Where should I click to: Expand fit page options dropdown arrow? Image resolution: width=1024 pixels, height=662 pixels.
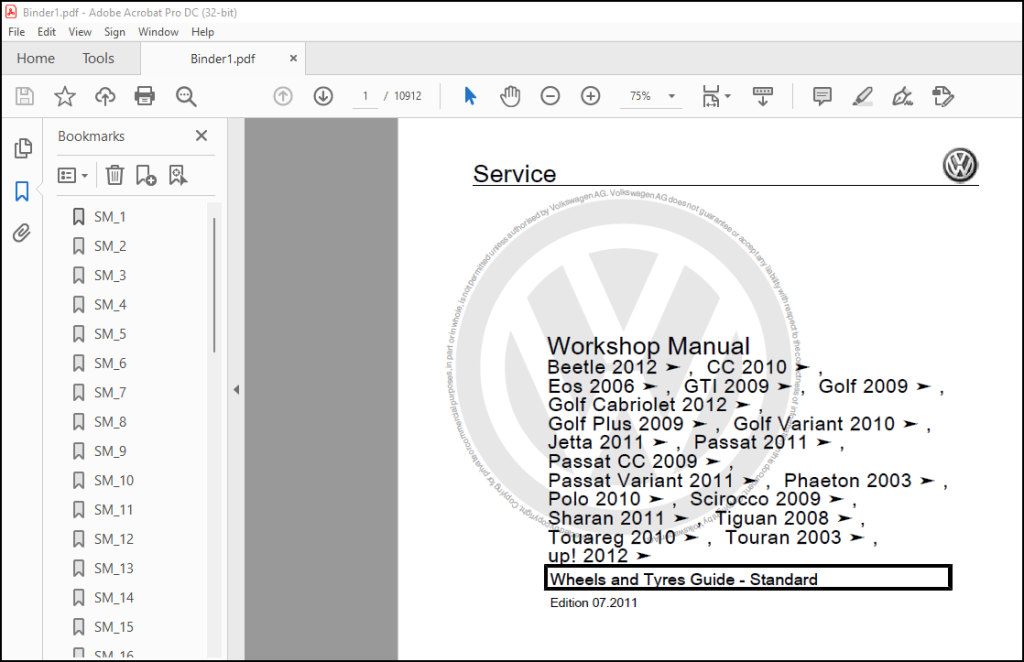click(x=728, y=97)
